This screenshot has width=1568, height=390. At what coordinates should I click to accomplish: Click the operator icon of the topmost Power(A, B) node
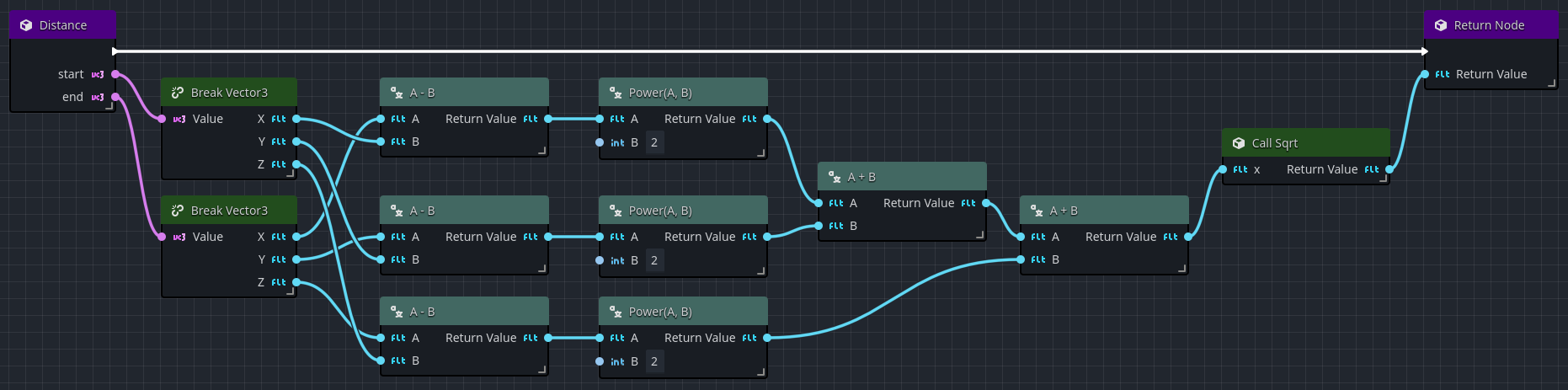coord(616,93)
